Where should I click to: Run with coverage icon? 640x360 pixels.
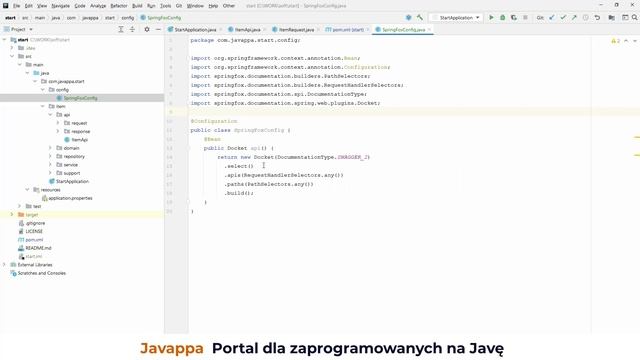pyautogui.click(x=514, y=18)
